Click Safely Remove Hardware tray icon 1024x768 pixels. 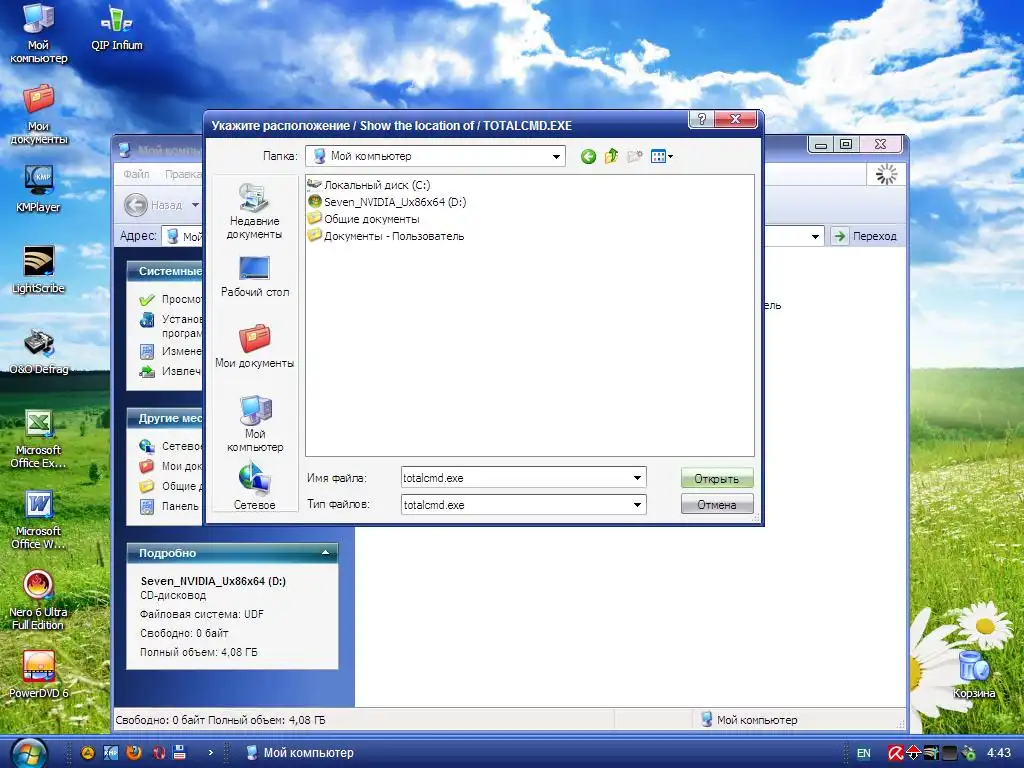click(968, 753)
